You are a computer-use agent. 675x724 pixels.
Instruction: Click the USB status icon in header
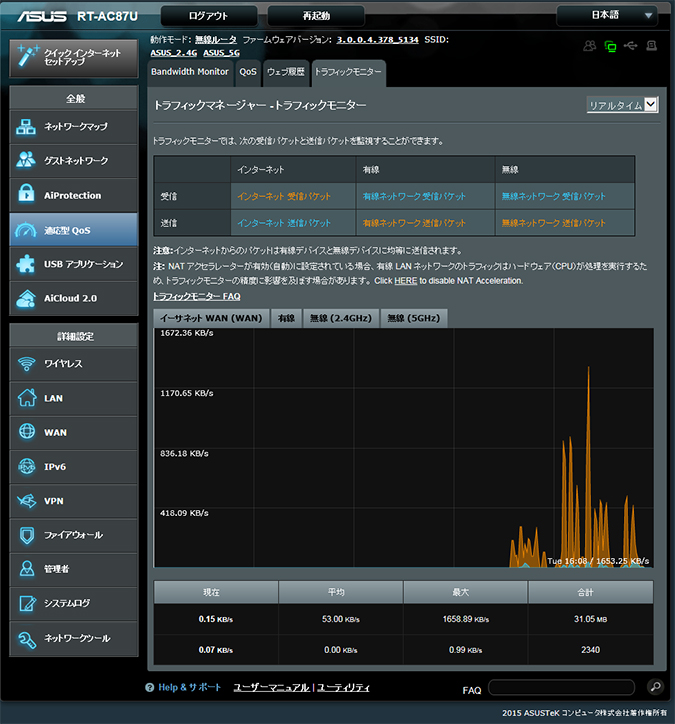click(630, 45)
